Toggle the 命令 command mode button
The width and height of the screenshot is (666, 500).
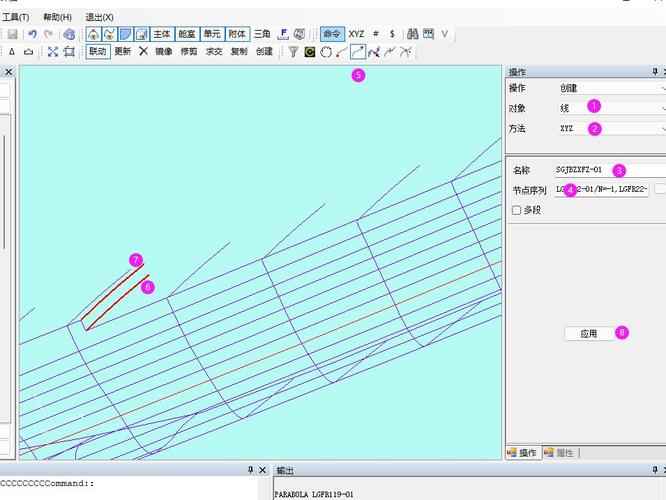[332, 34]
